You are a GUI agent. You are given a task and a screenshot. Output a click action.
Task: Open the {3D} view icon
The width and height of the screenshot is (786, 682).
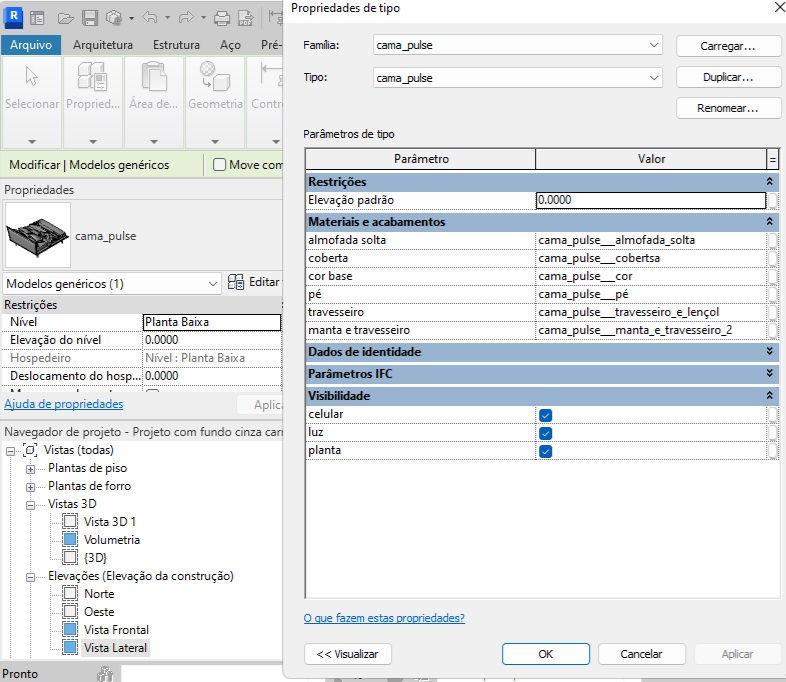[70, 558]
